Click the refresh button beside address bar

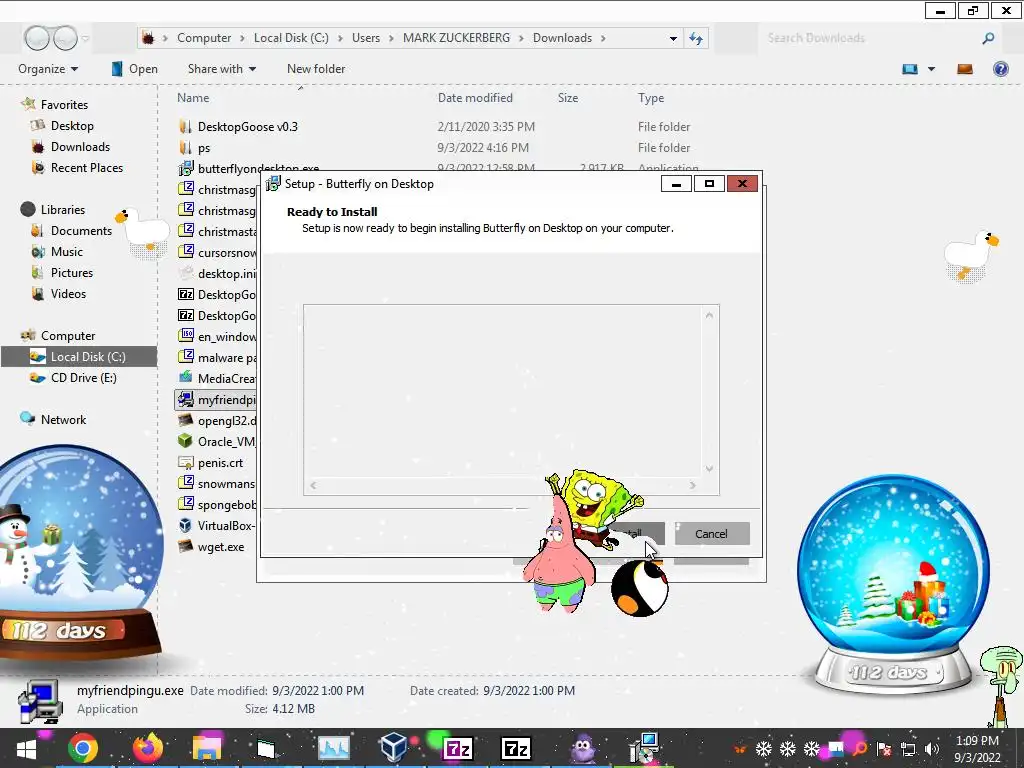696,39
